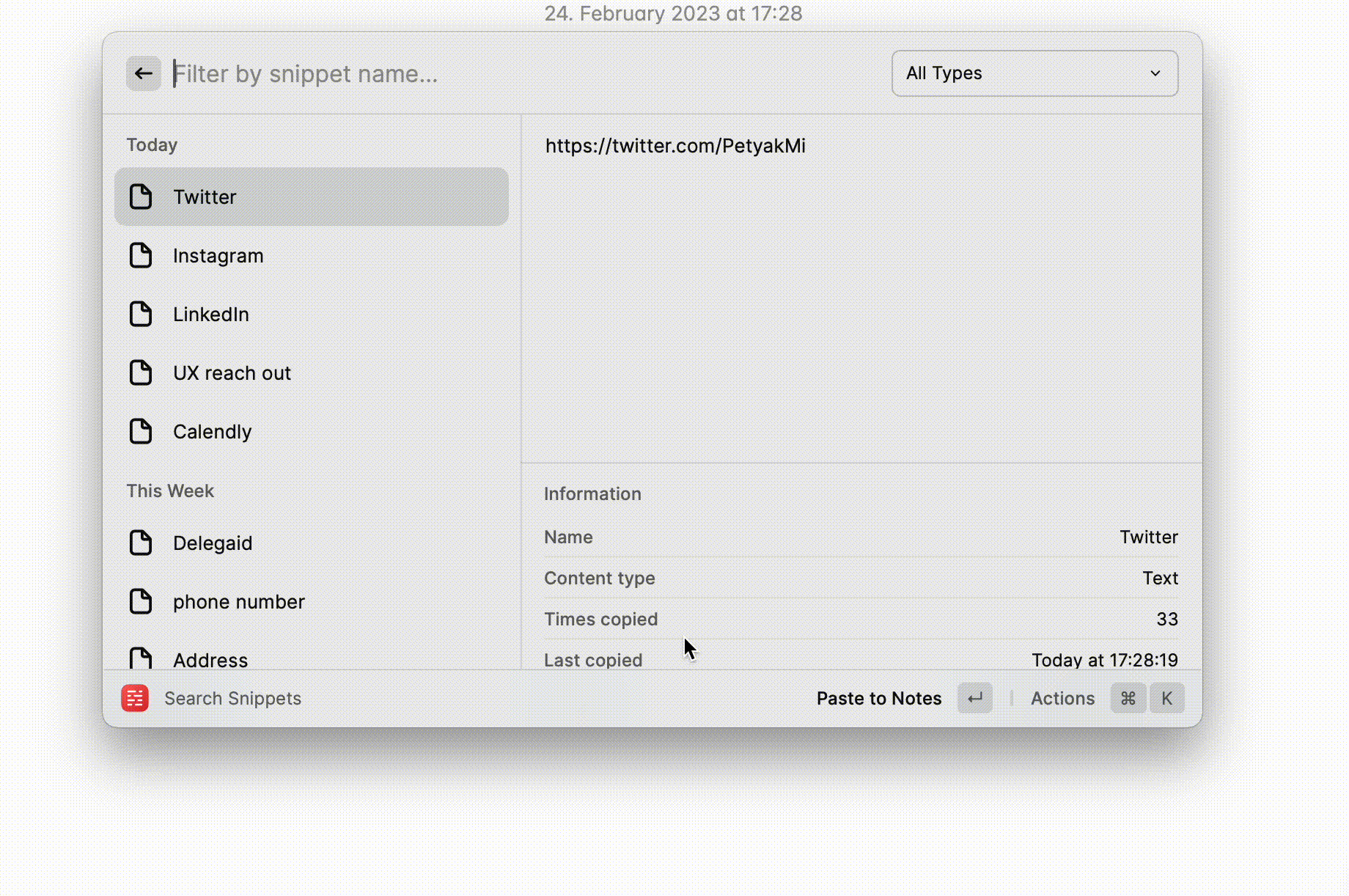Click the chevron in the All Types selector
The height and width of the screenshot is (896, 1349).
[x=1155, y=73]
